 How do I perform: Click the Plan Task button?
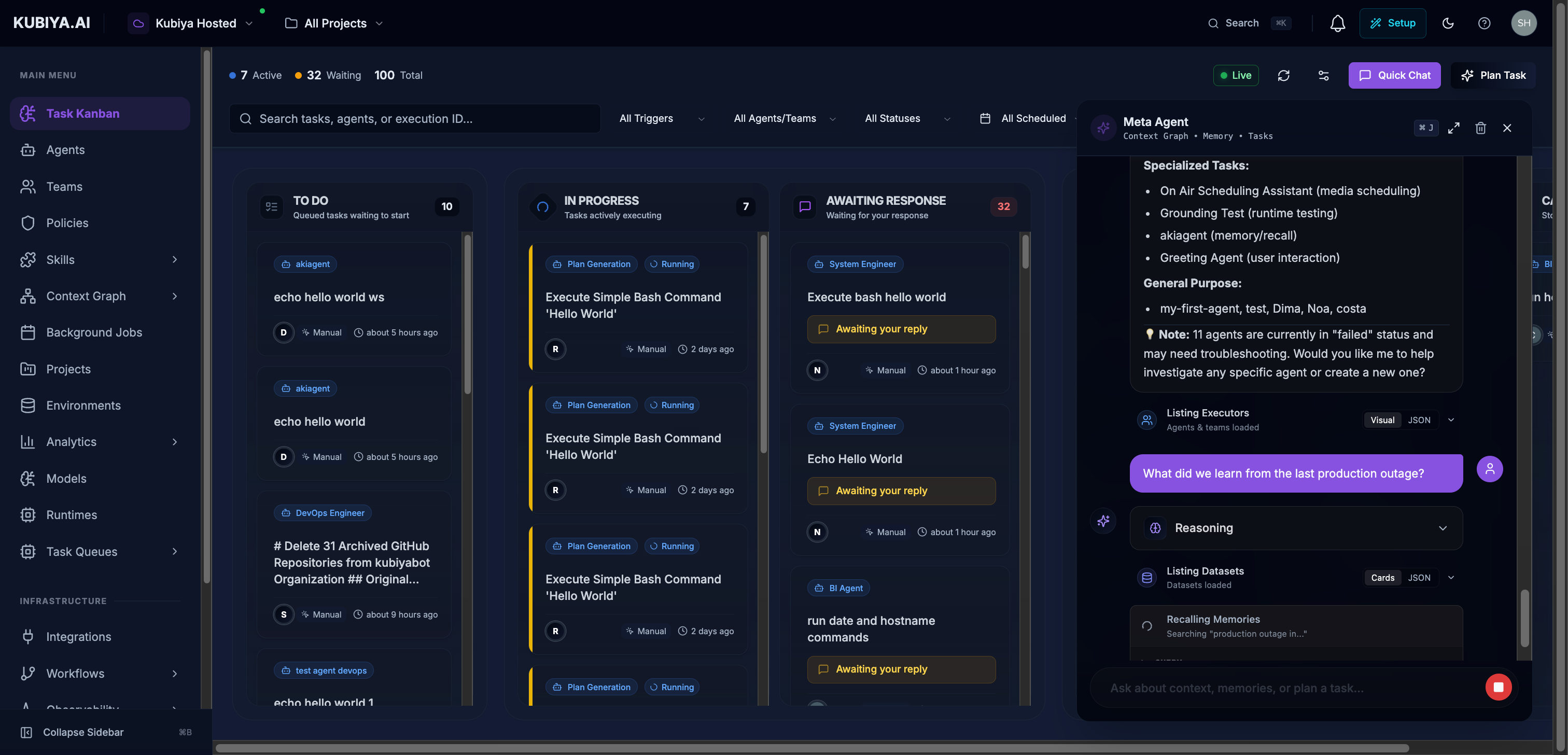coord(1493,76)
